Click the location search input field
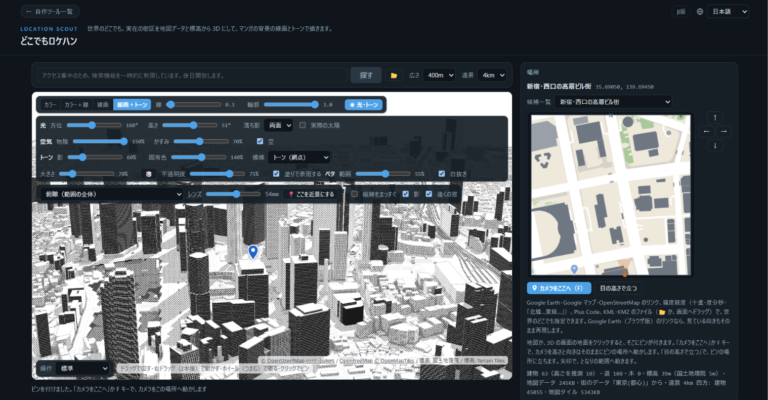Viewport: 768px width, 400px height. pyautogui.click(x=192, y=75)
